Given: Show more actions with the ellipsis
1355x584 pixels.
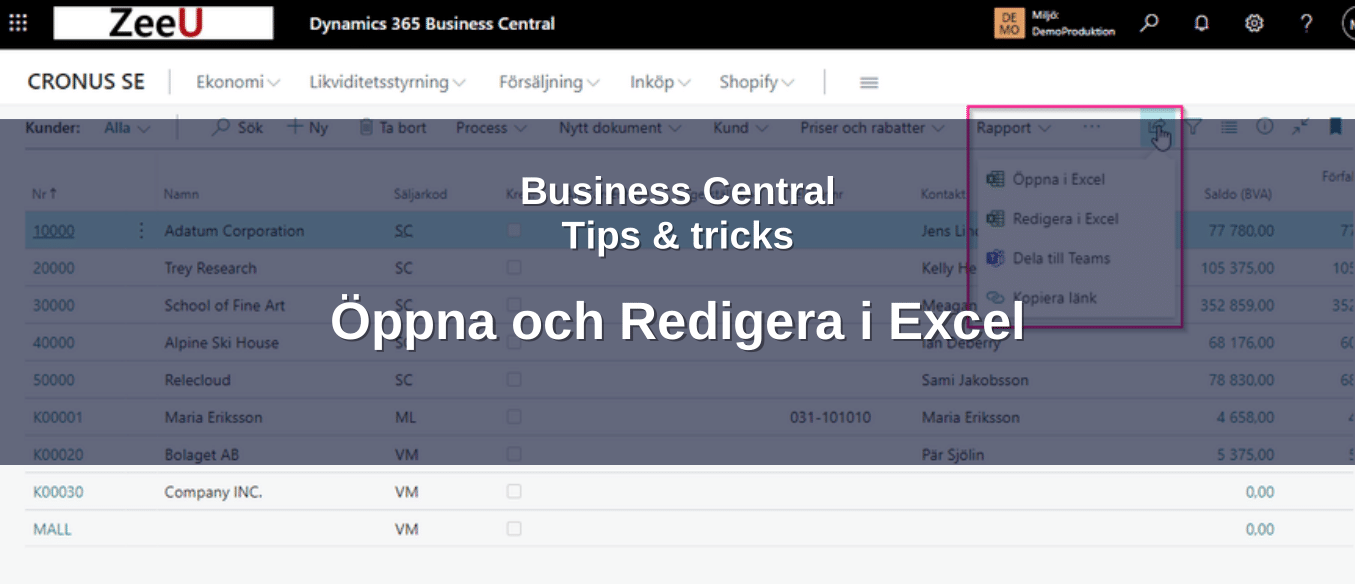Looking at the screenshot, I should 1091,128.
